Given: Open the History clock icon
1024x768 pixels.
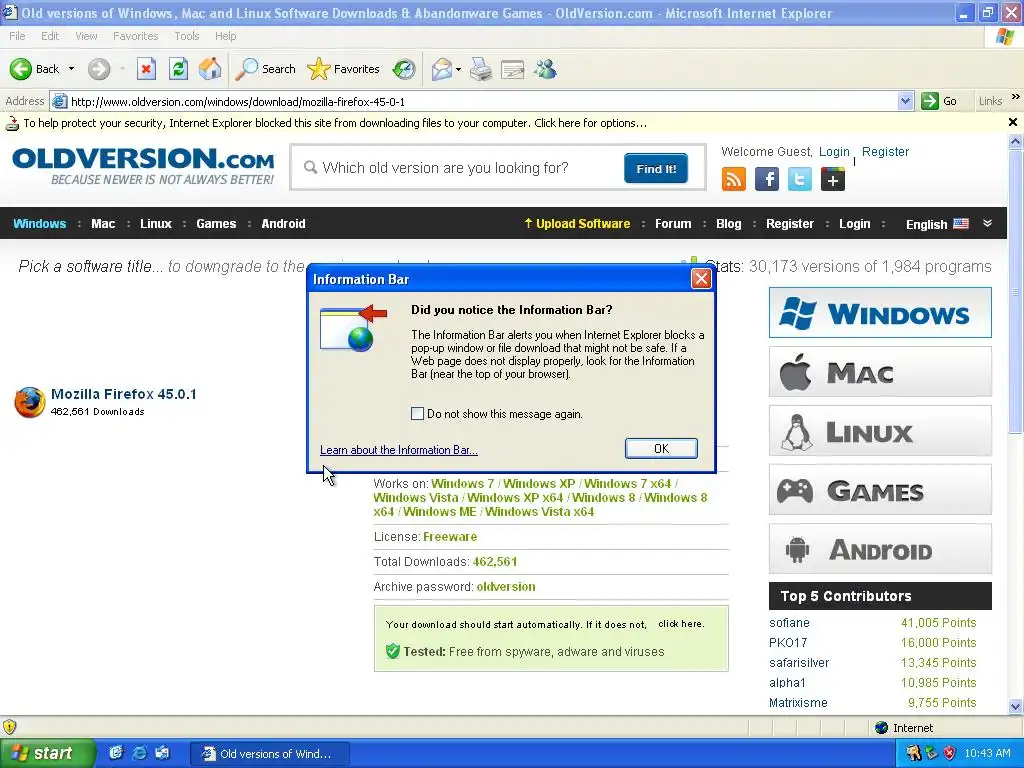Looking at the screenshot, I should (404, 69).
